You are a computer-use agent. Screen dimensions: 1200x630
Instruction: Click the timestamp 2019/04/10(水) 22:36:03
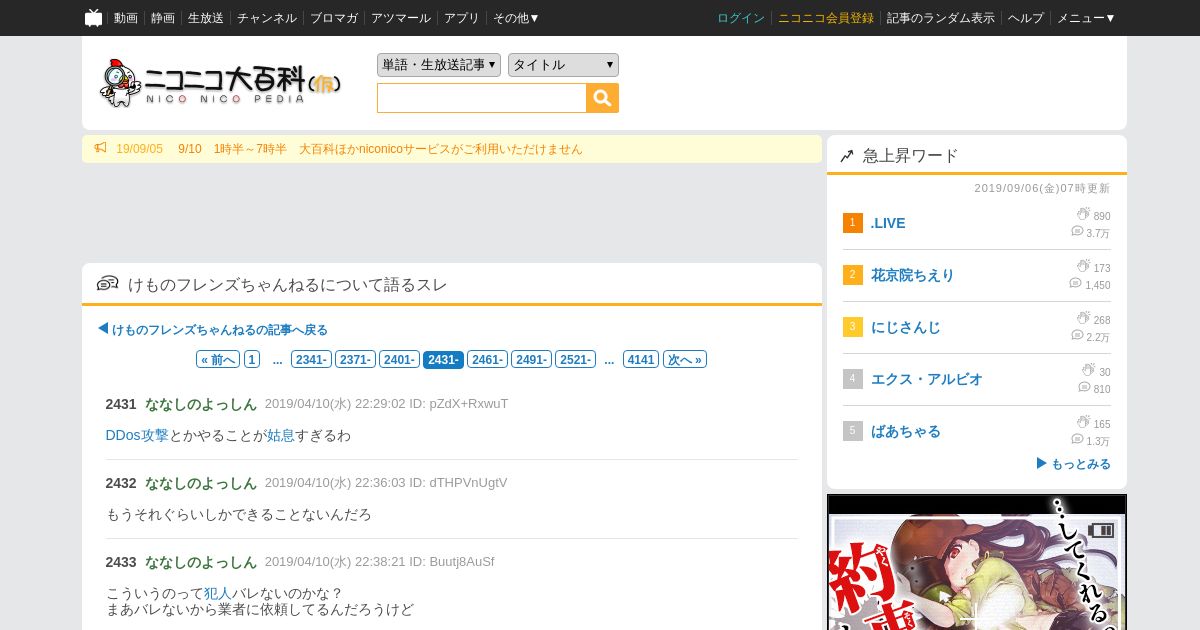pos(335,483)
